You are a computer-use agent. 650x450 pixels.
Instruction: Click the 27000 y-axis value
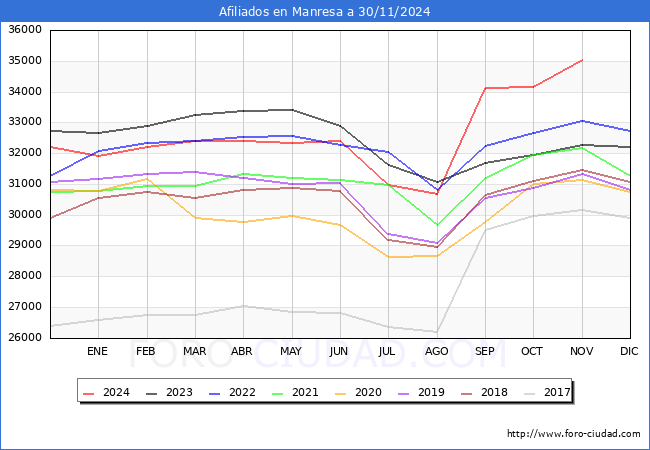[25, 307]
